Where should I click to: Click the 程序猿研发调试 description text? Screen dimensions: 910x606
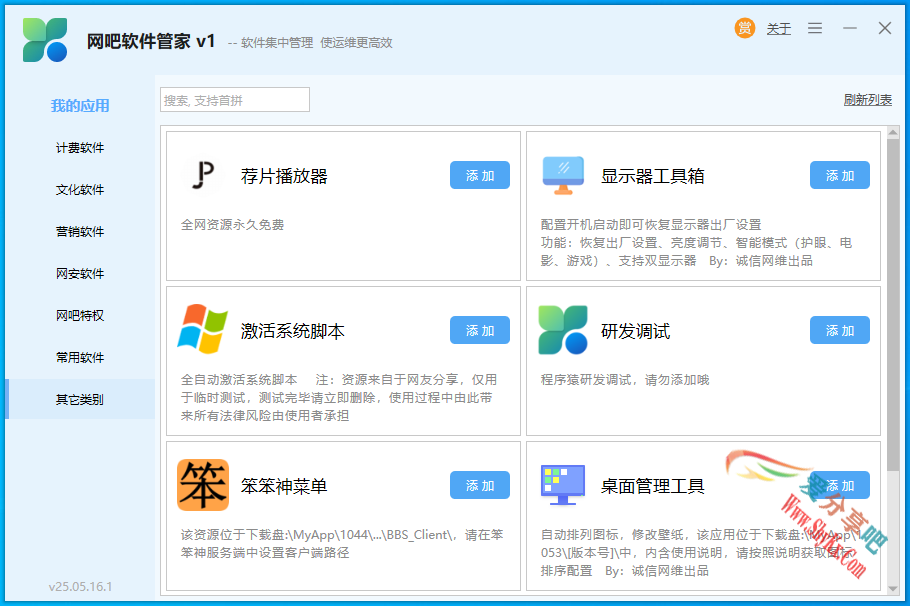[626, 380]
